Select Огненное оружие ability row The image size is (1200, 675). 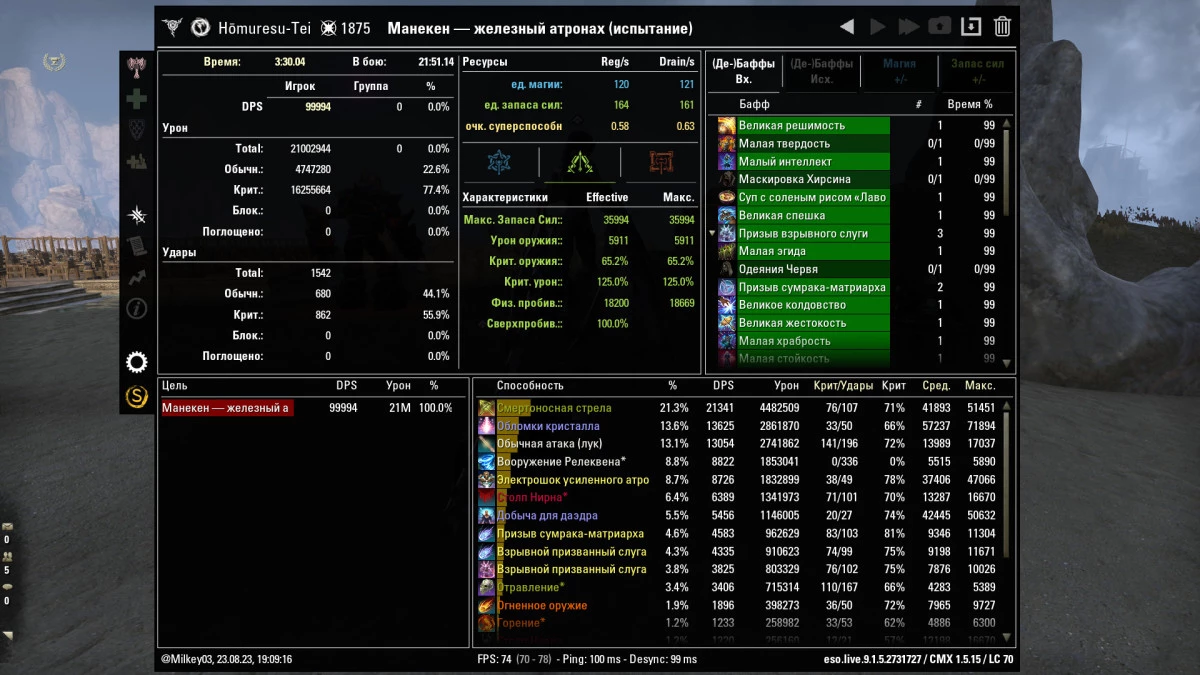[x=738, y=606]
